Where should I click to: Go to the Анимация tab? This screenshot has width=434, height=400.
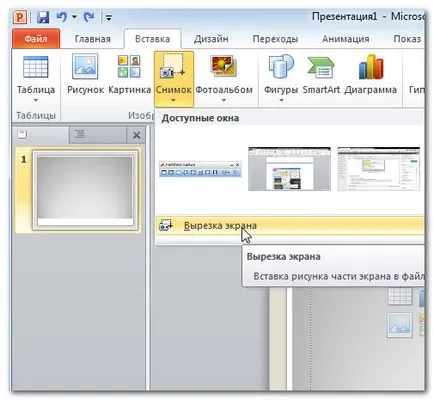pos(345,39)
